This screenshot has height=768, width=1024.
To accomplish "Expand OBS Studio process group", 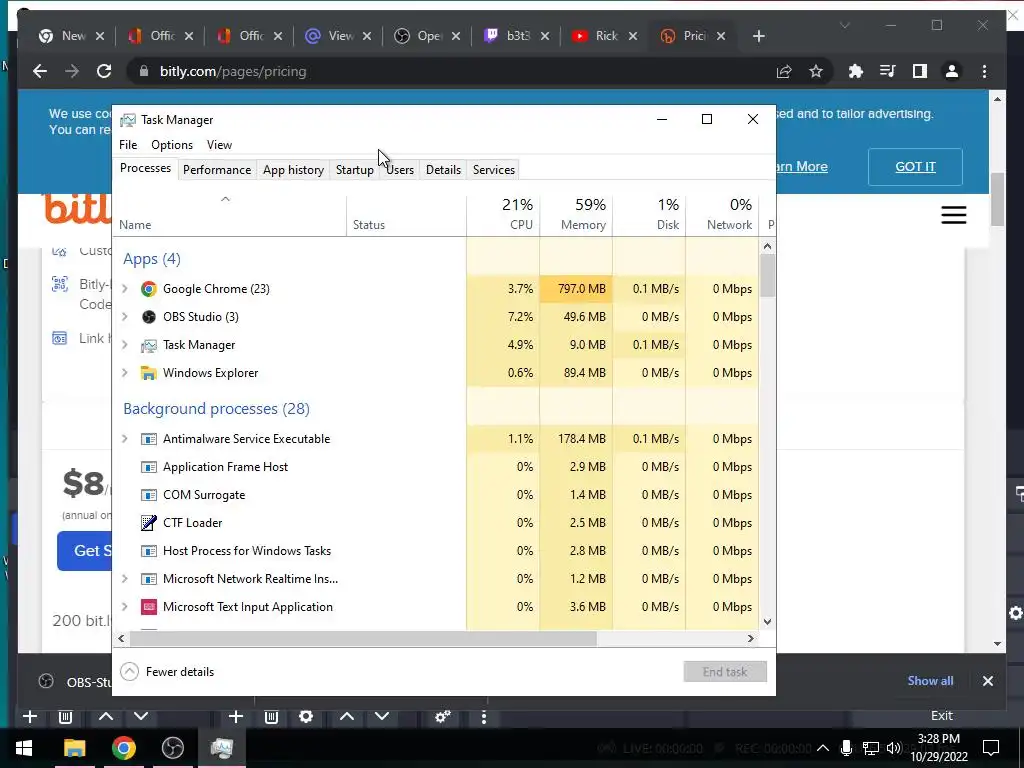I will [x=125, y=317].
